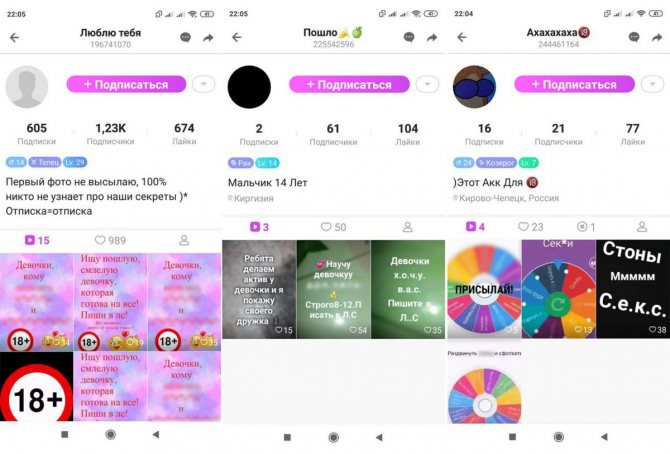This screenshot has height=454, width=670.
Task: Open gray default avatar on Люблю тебя profile
Action: (x=27, y=87)
